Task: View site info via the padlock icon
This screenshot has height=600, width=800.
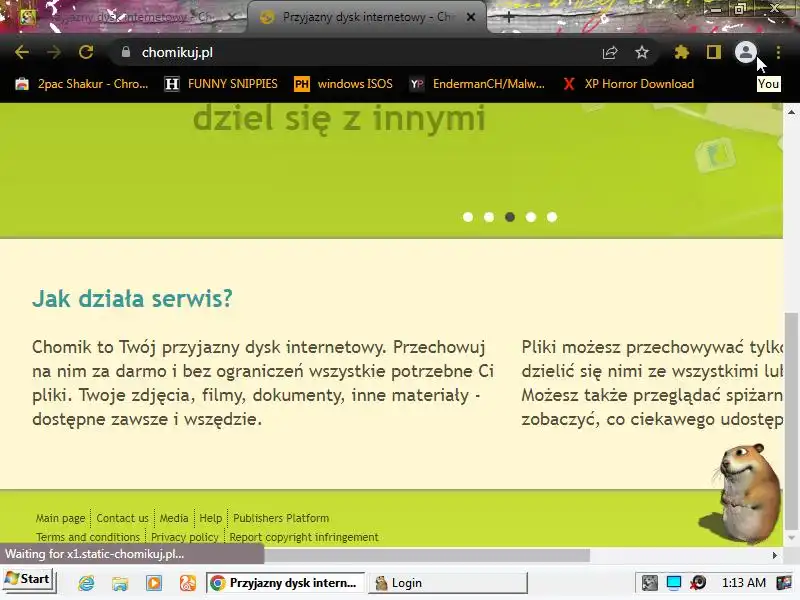Action: tap(126, 52)
